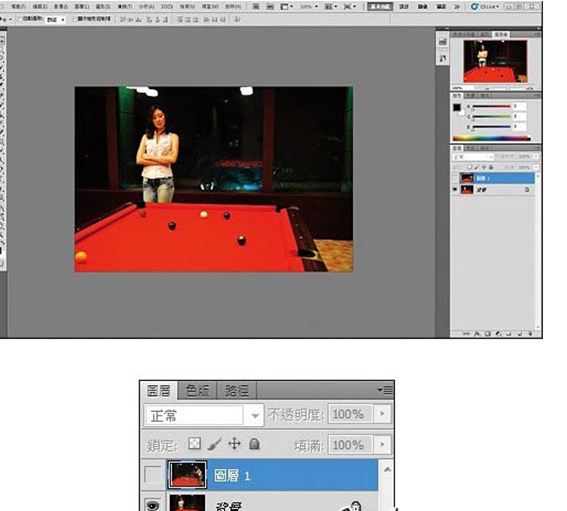Click the background layer lock icon in window's panel
Screen dimensions: 567x511
click(x=526, y=190)
